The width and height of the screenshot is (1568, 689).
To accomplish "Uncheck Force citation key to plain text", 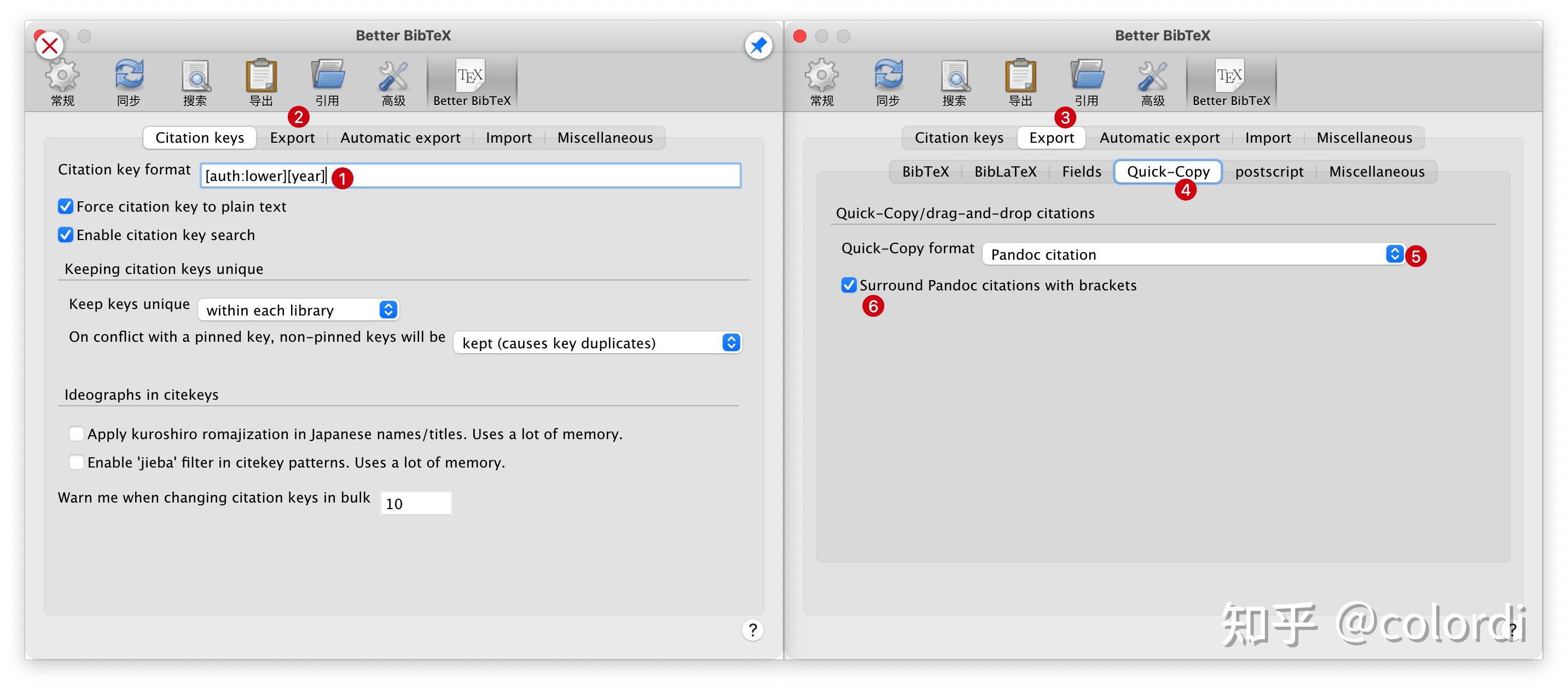I will [x=66, y=207].
